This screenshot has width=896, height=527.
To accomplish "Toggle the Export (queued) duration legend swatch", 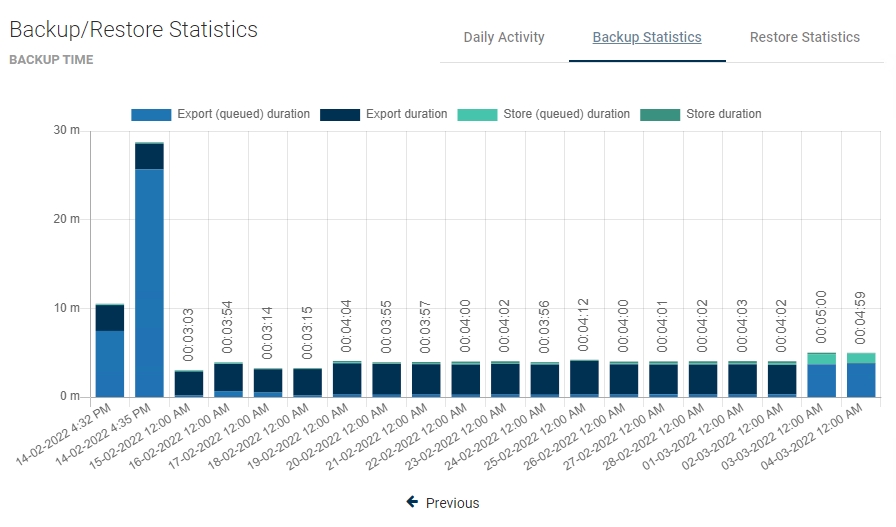I will [x=151, y=115].
